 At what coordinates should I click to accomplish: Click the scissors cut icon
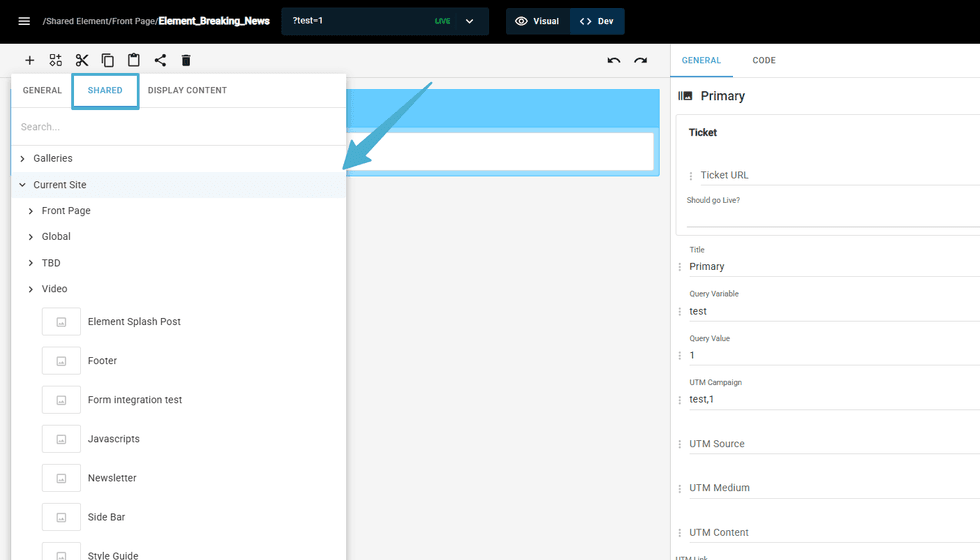click(x=82, y=60)
